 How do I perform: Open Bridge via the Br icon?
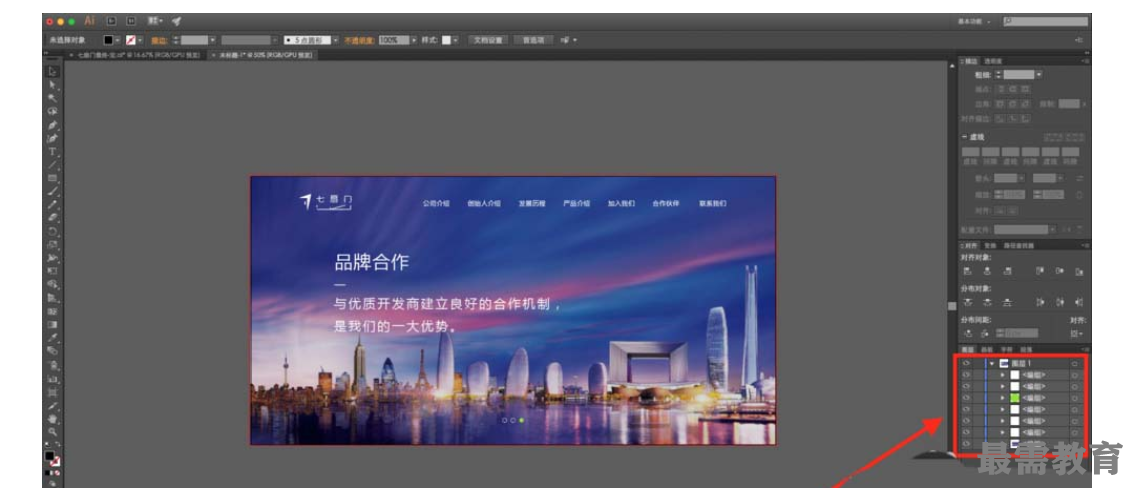pyautogui.click(x=112, y=22)
